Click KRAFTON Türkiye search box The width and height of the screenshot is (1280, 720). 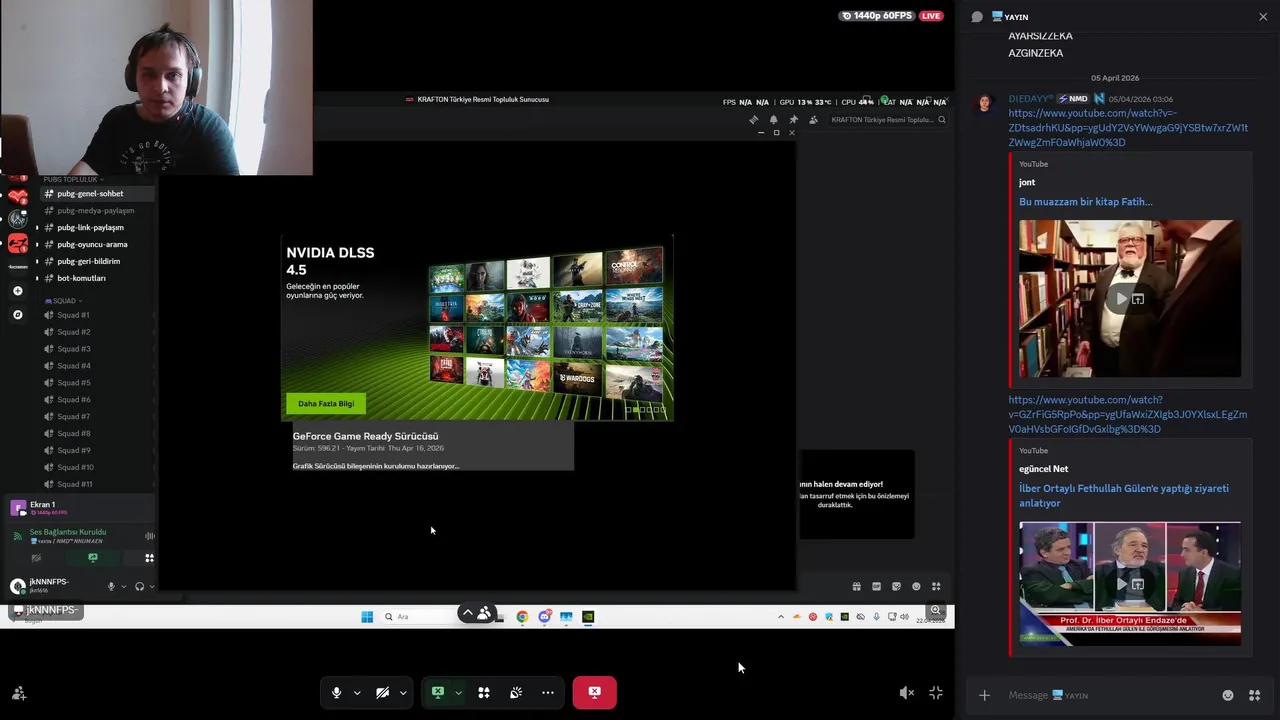click(886, 120)
